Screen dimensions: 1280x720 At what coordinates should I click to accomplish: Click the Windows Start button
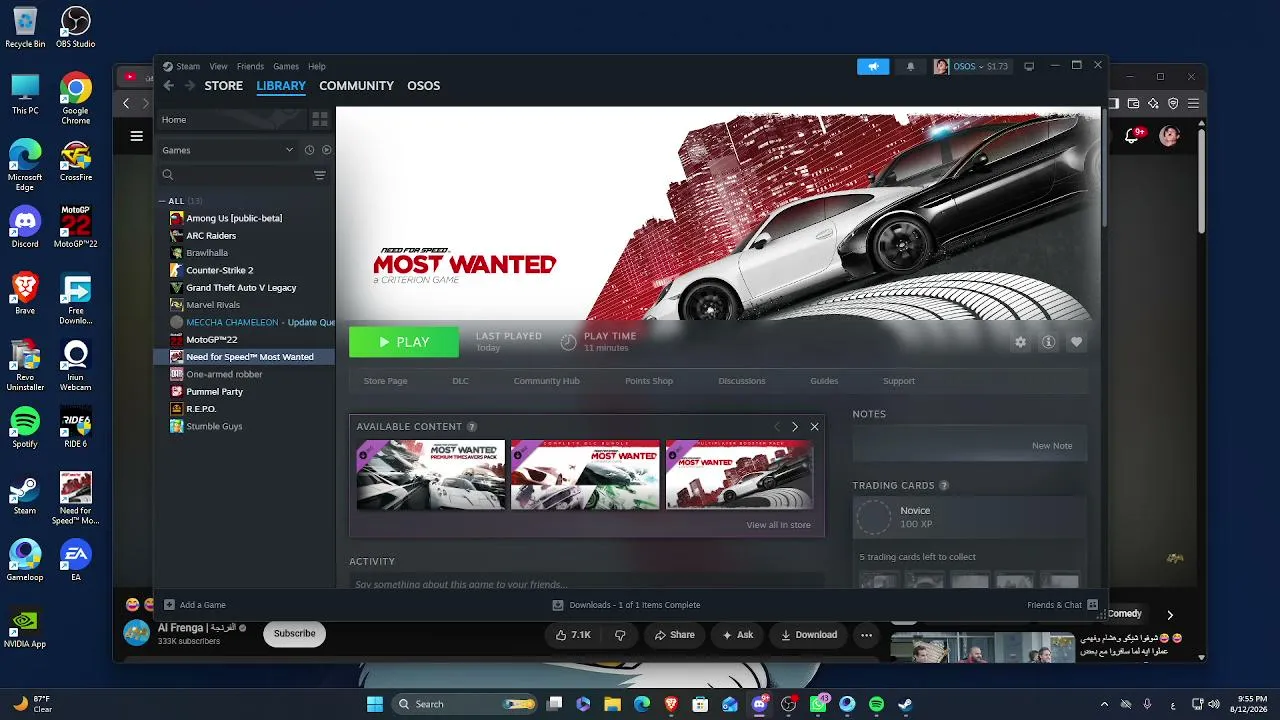pyautogui.click(x=375, y=704)
